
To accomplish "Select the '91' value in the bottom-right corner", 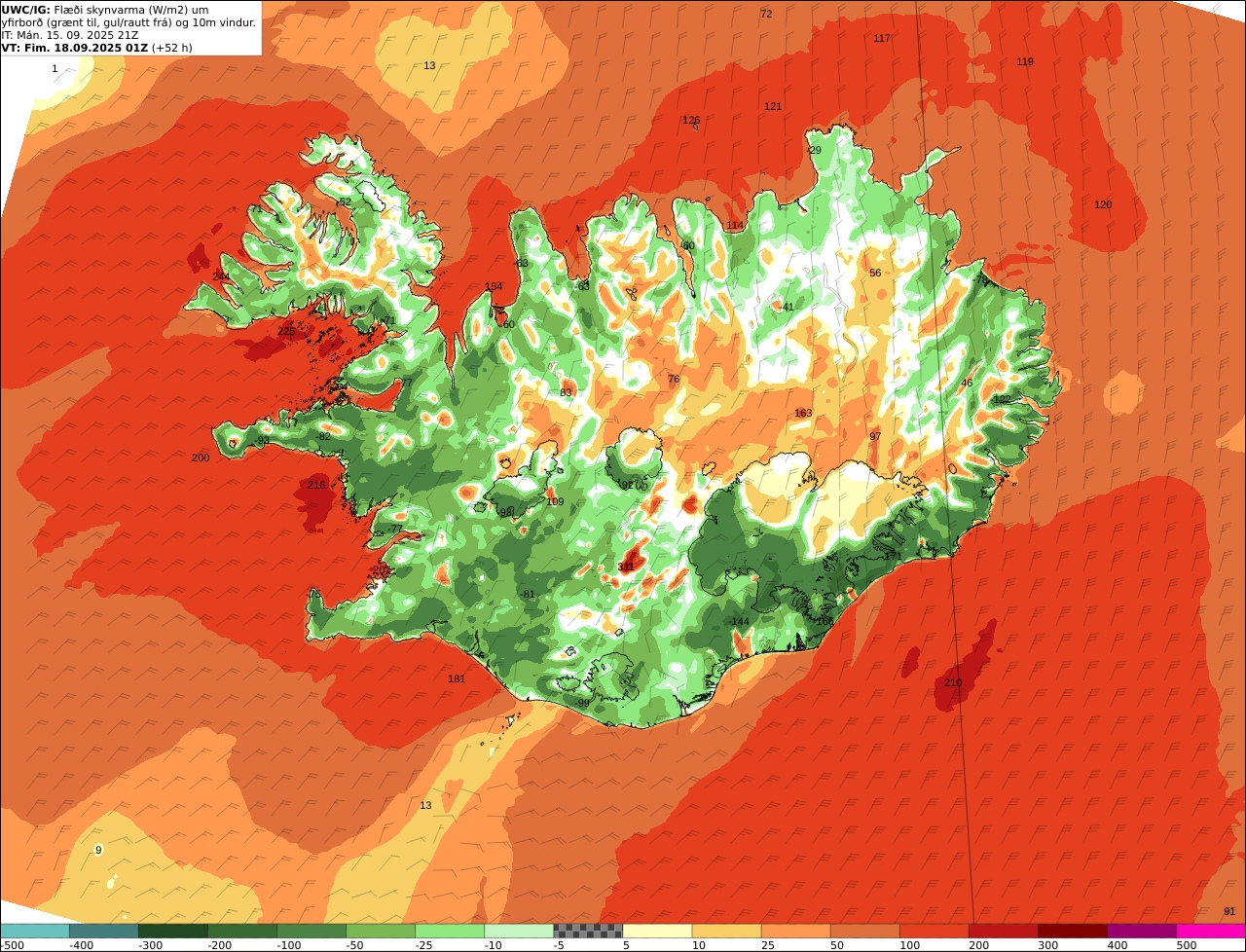I will click(1229, 912).
